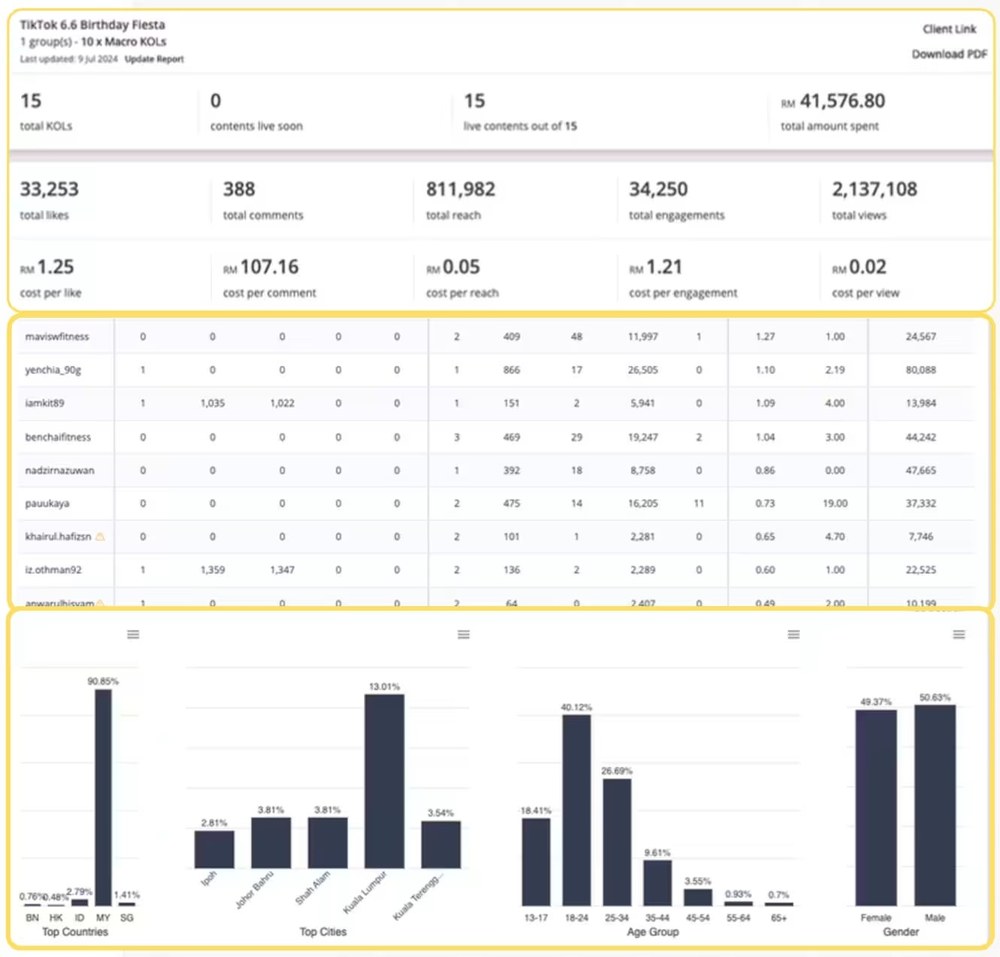Click warning icon beside anwarulhisyam
Image resolution: width=1000 pixels, height=957 pixels.
100,603
